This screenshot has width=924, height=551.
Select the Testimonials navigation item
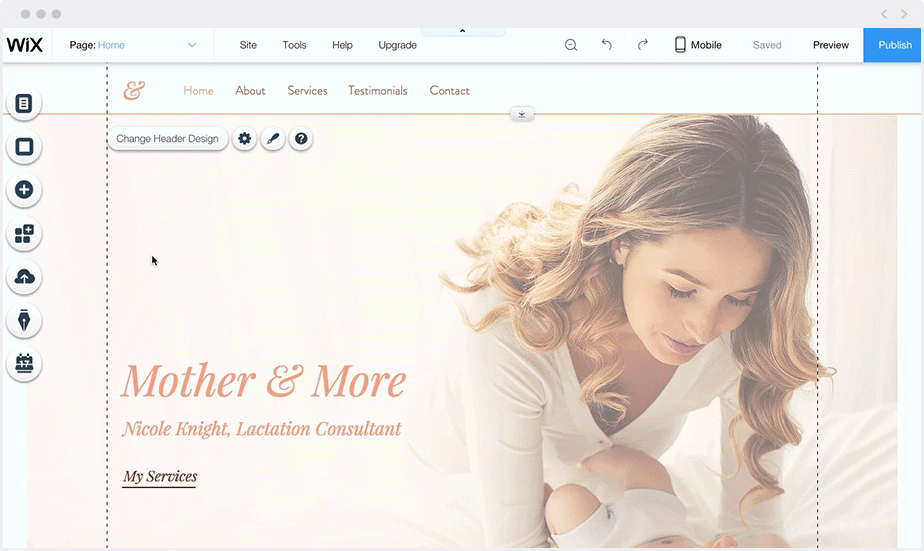(377, 90)
